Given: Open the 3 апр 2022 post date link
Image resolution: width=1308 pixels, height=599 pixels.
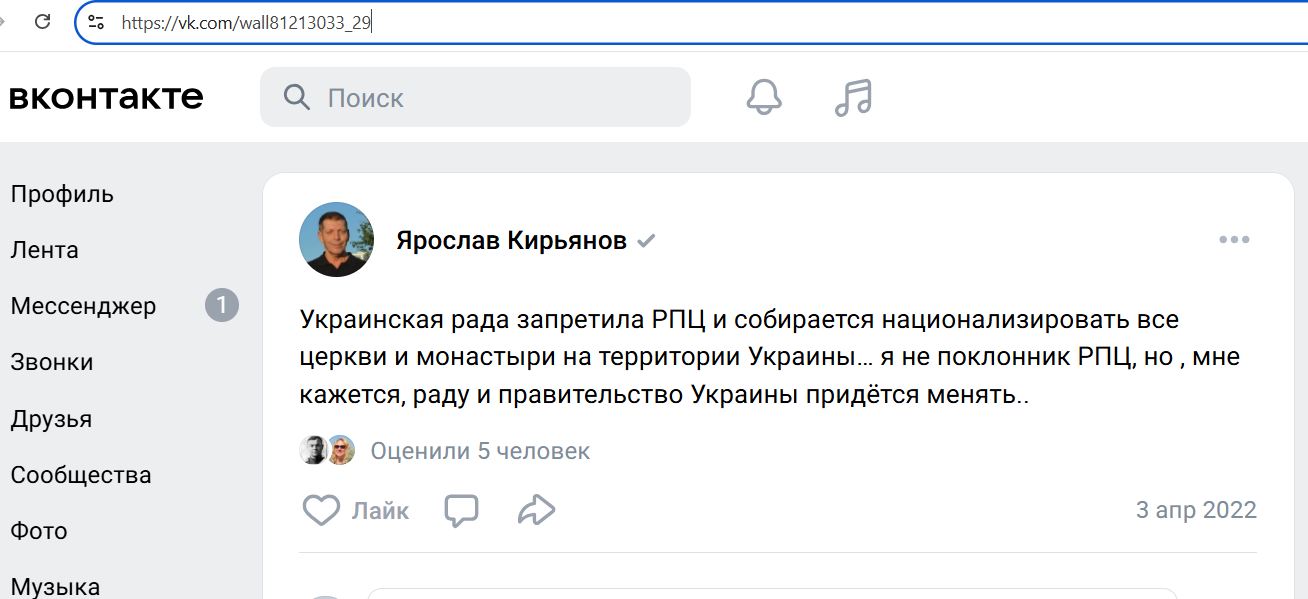Looking at the screenshot, I should pos(1196,510).
